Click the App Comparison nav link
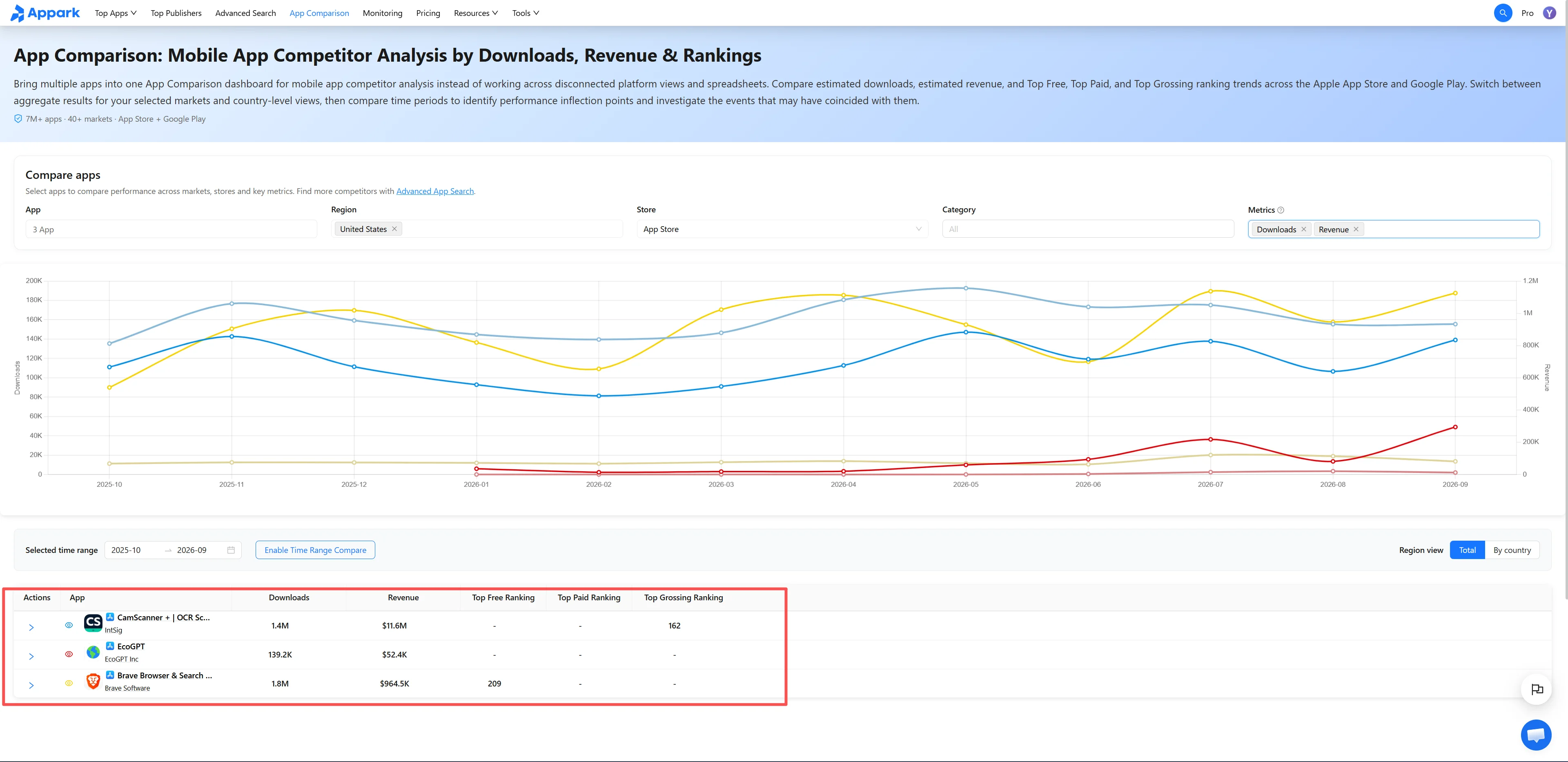The image size is (1568, 762). [319, 13]
